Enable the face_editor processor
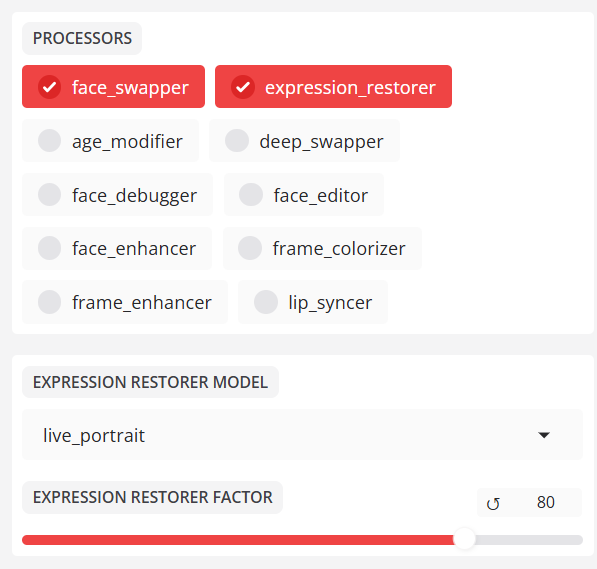The height and width of the screenshot is (569, 597). [304, 195]
